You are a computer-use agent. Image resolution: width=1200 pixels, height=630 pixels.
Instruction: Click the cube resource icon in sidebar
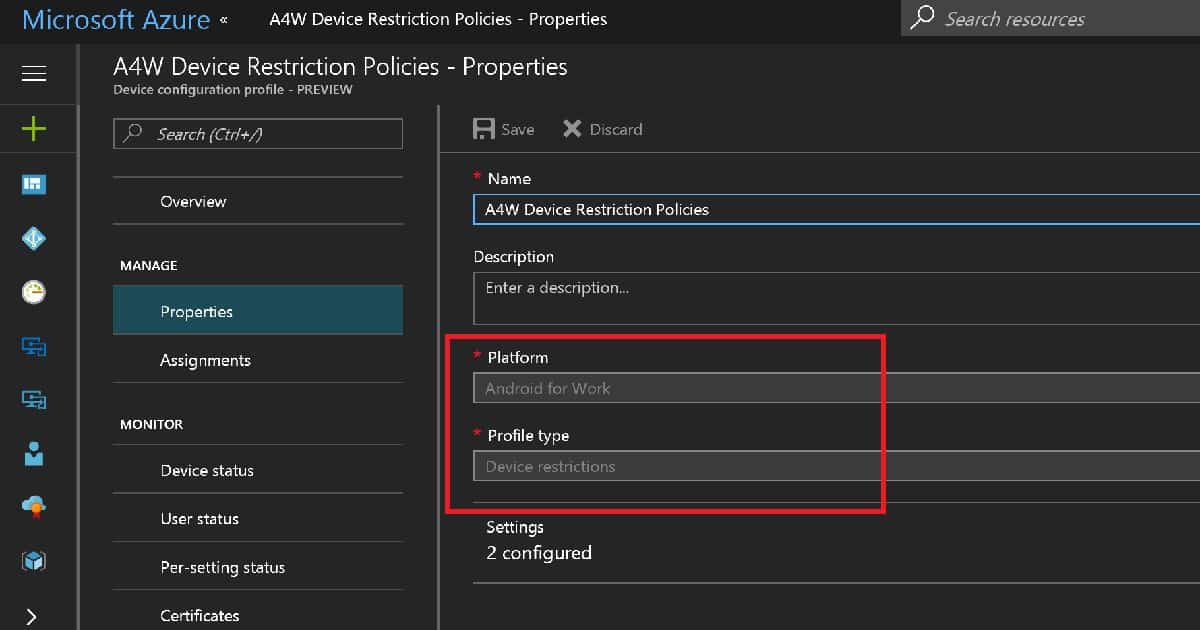pyautogui.click(x=34, y=561)
